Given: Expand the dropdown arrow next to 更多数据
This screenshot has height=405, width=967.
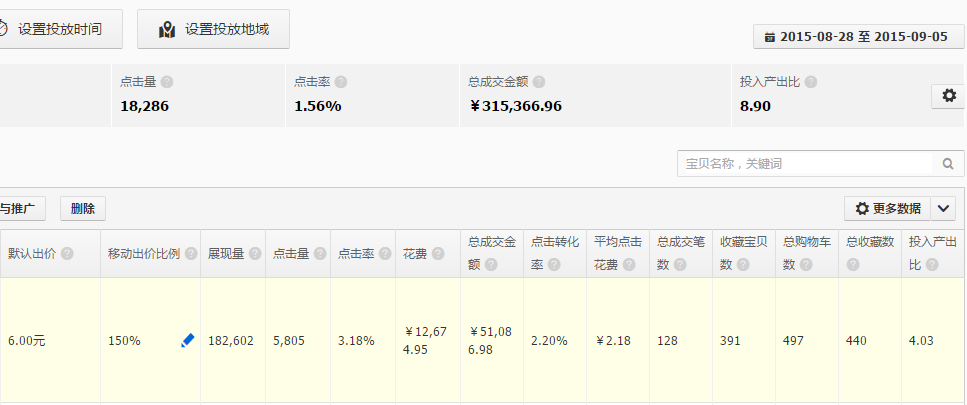Looking at the screenshot, I should (944, 208).
